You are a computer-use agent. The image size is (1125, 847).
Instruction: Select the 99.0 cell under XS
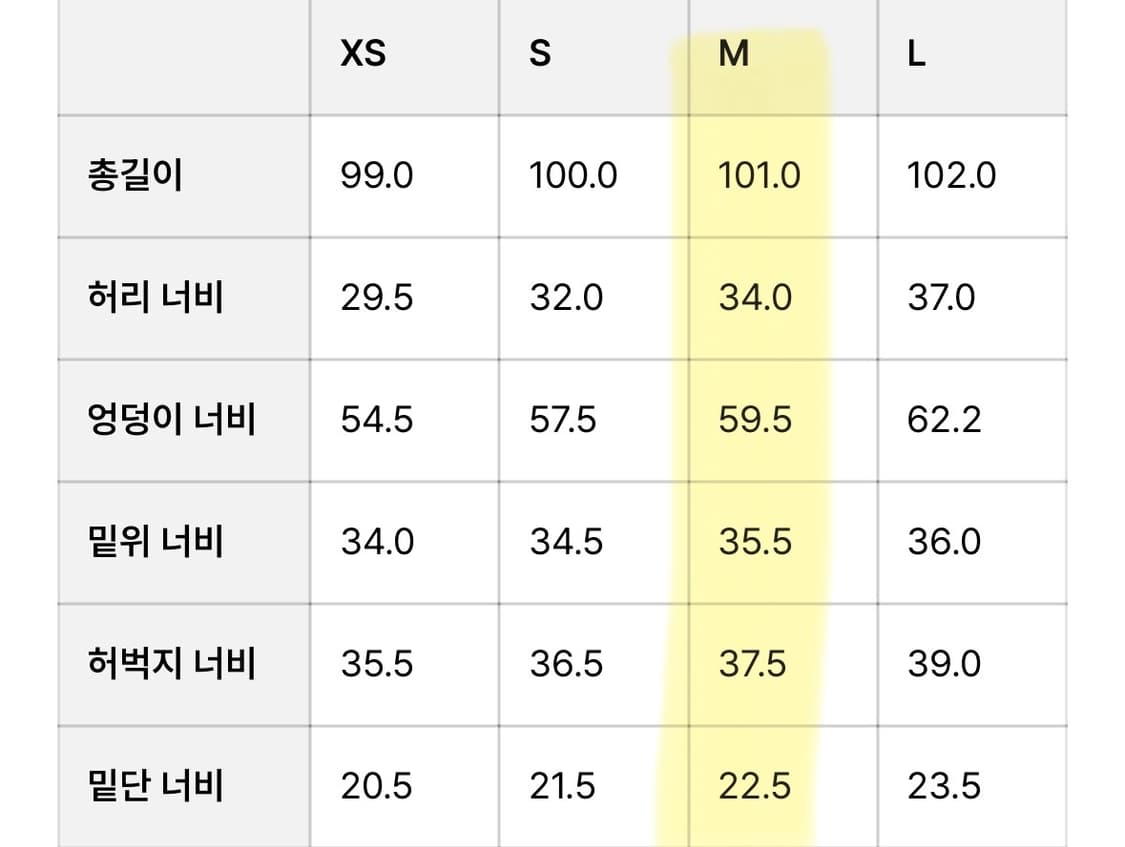[x=376, y=176]
